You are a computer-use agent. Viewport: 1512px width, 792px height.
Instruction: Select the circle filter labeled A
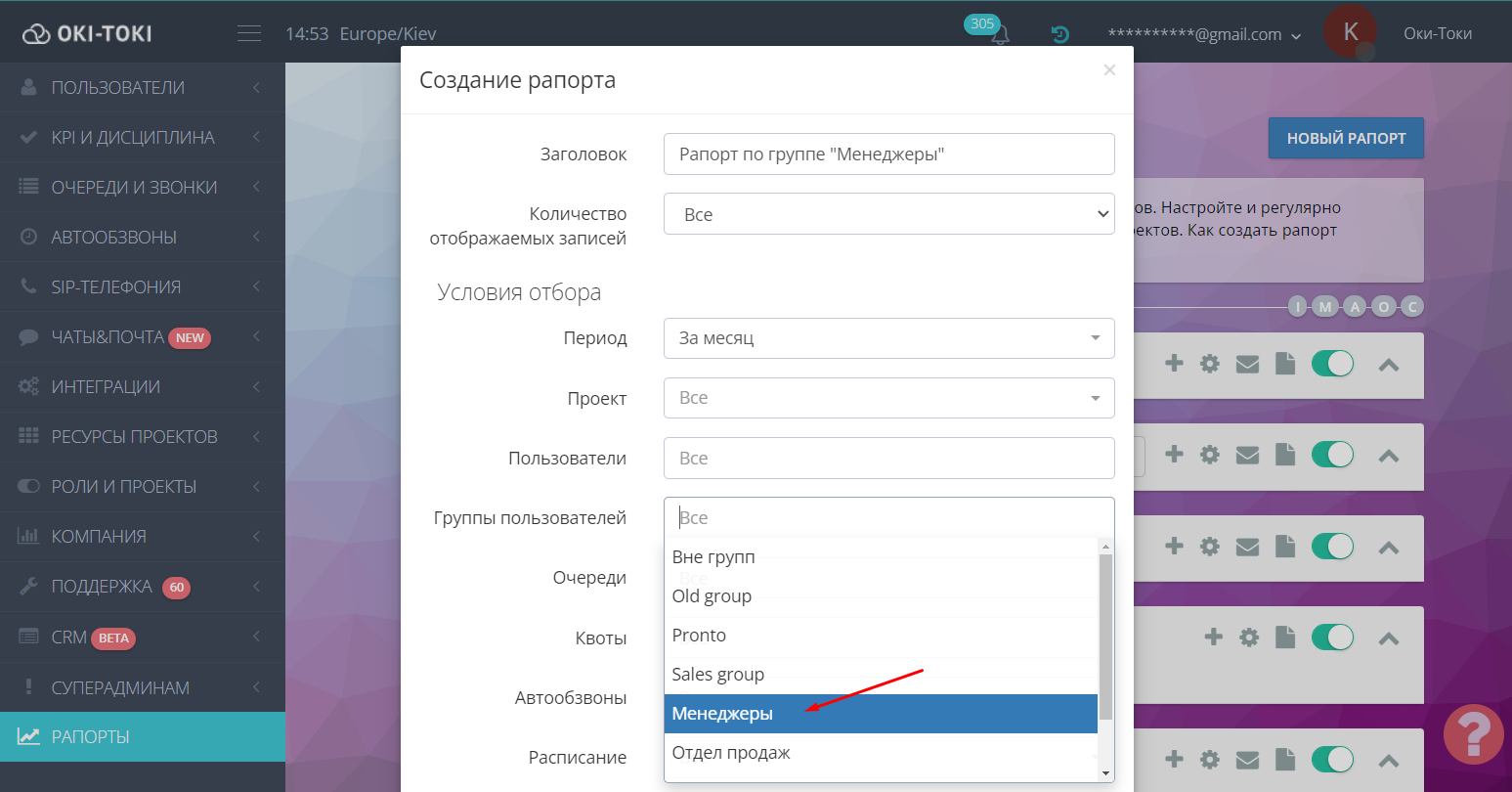(1355, 307)
